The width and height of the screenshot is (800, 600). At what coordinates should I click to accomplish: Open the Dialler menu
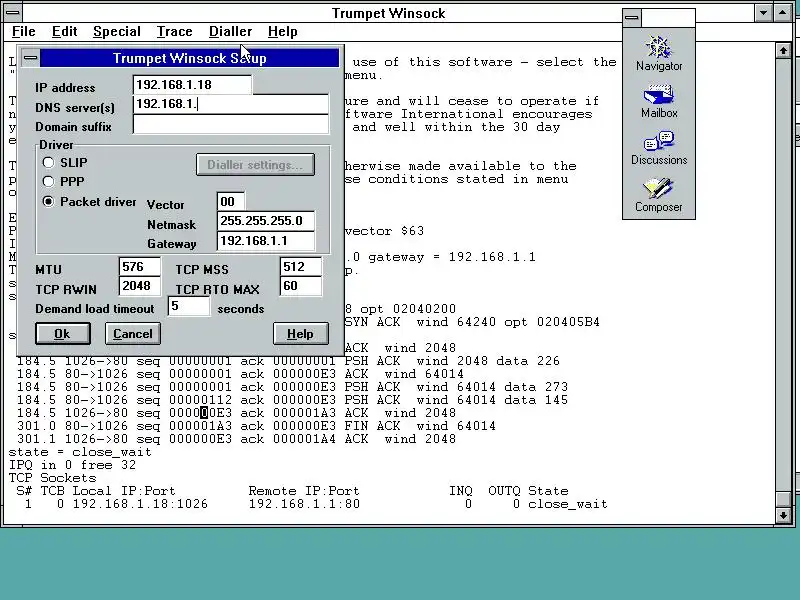click(x=231, y=32)
